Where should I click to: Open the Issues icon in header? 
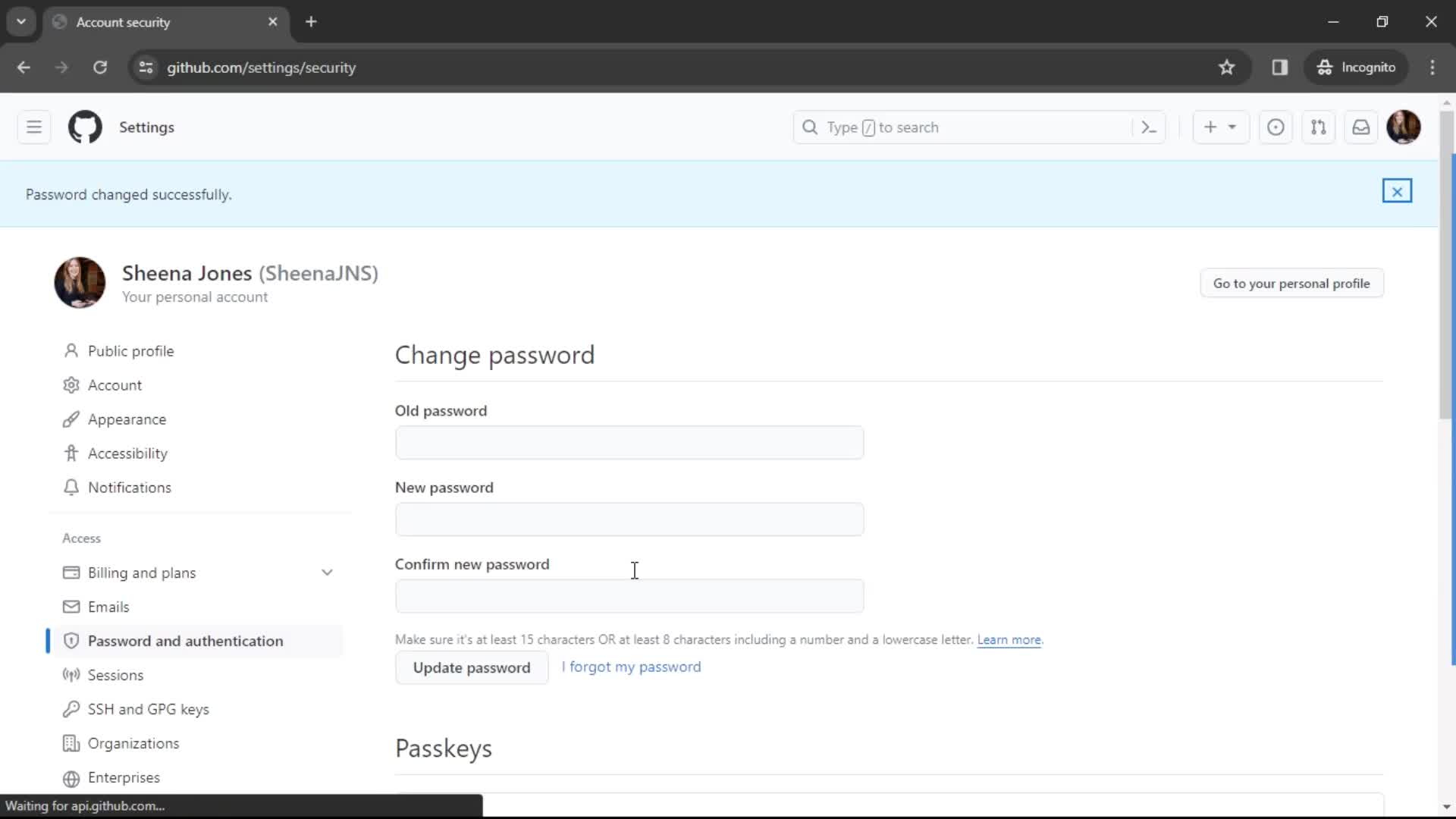click(1276, 127)
